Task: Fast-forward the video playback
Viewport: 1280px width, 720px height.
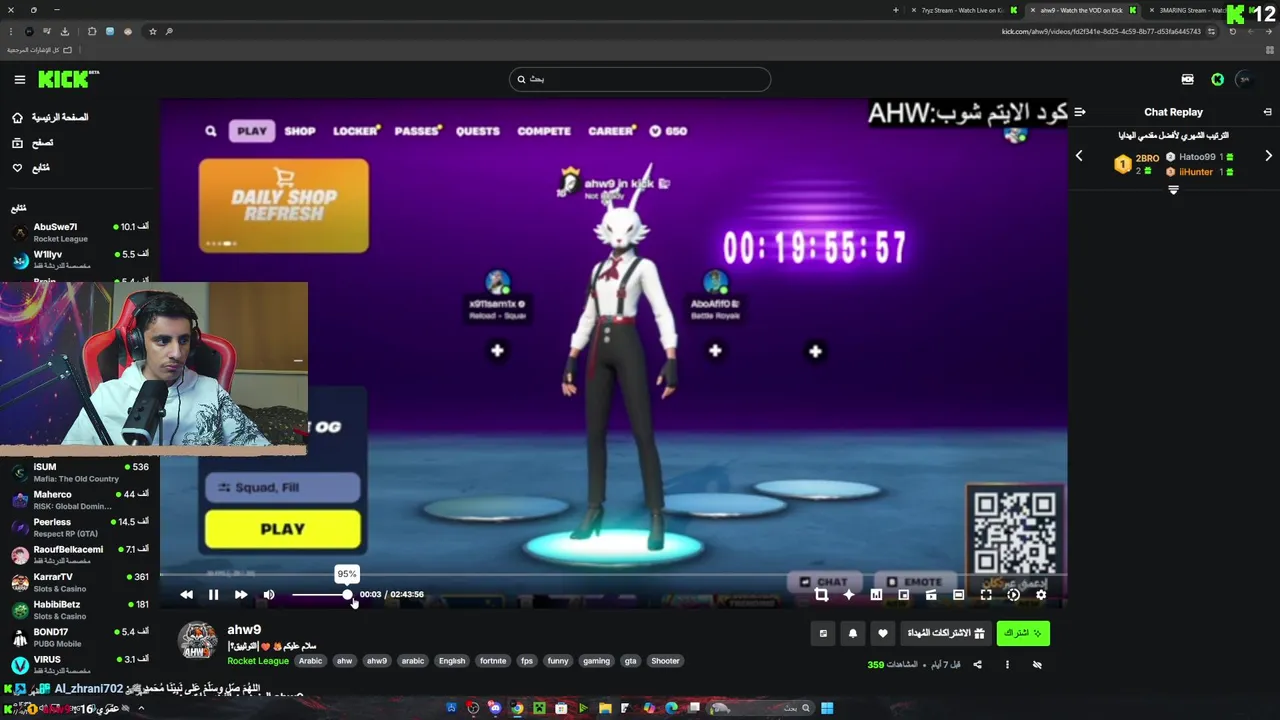Action: click(241, 594)
